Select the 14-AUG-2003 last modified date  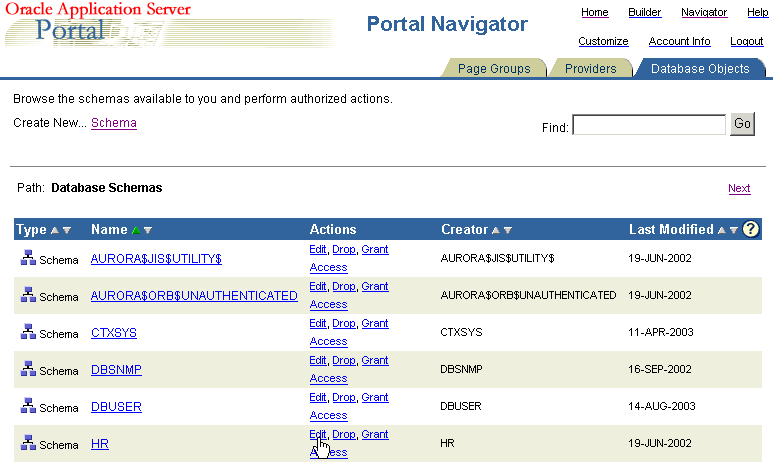(x=662, y=406)
